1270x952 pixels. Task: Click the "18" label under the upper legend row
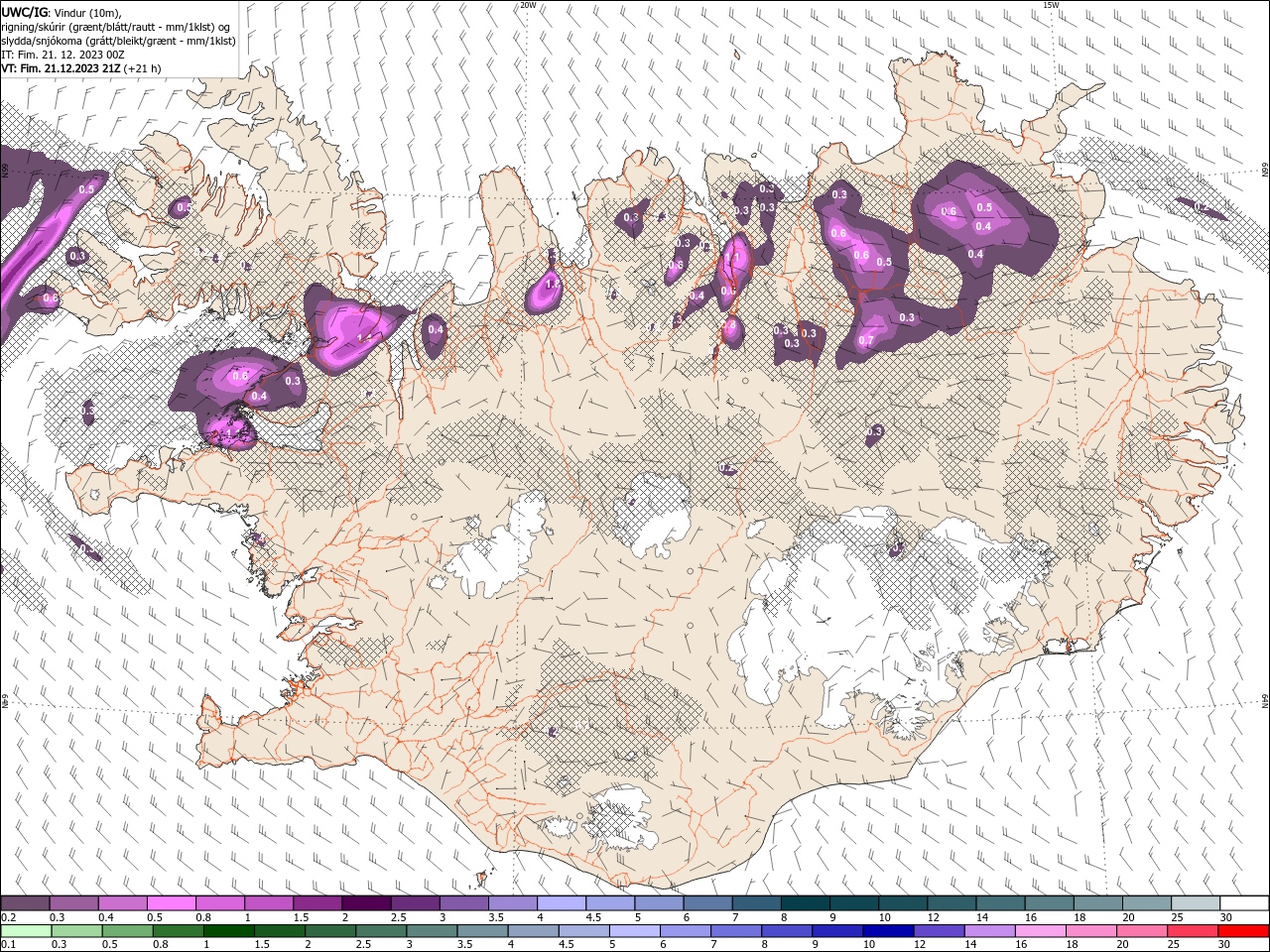point(1080,917)
